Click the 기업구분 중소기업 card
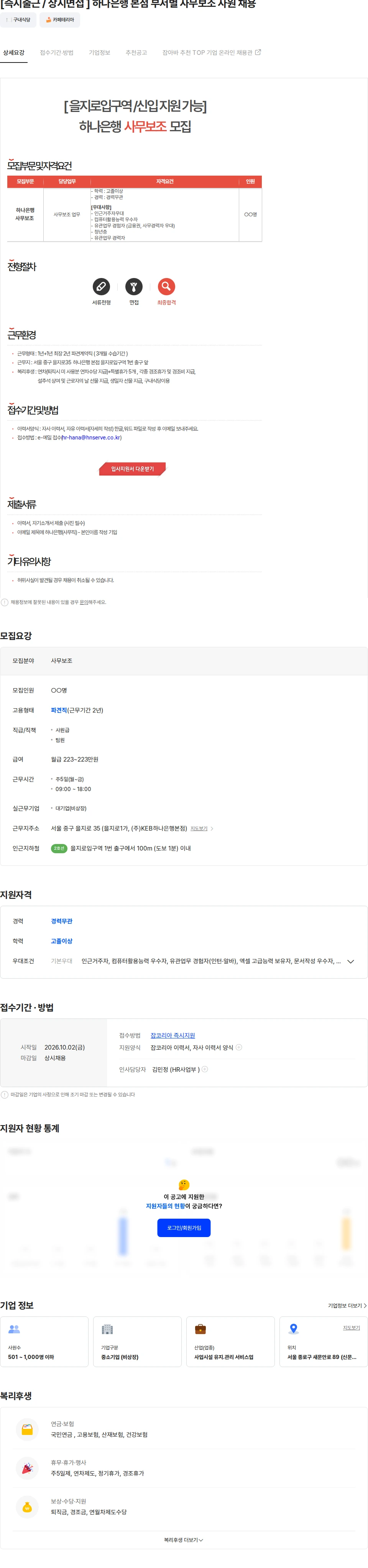Viewport: 368px width, 1568px height. (x=137, y=1341)
